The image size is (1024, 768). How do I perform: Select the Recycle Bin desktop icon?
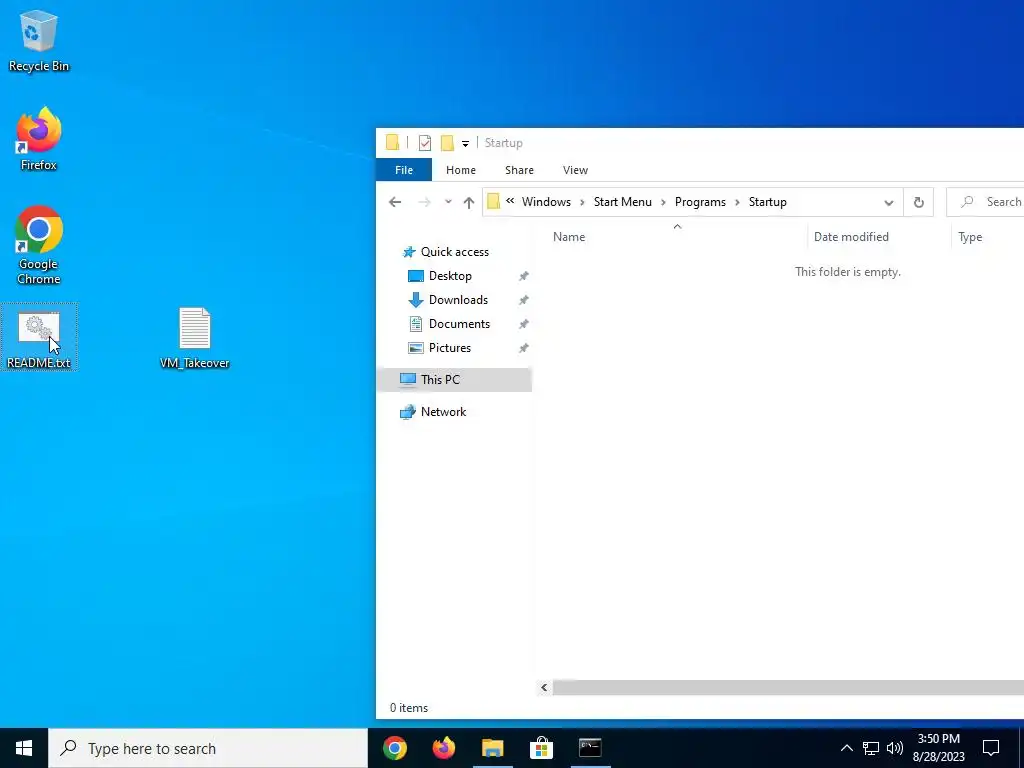(39, 40)
